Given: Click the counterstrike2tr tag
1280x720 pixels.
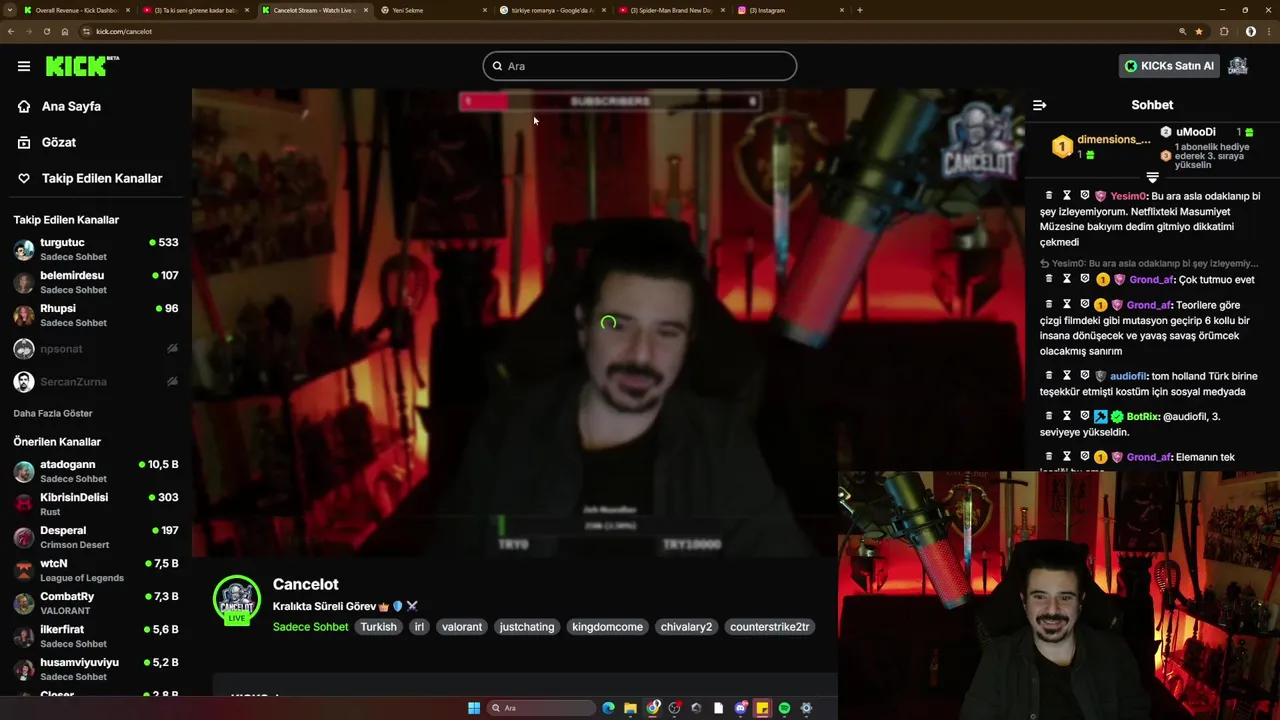Looking at the screenshot, I should tap(770, 627).
